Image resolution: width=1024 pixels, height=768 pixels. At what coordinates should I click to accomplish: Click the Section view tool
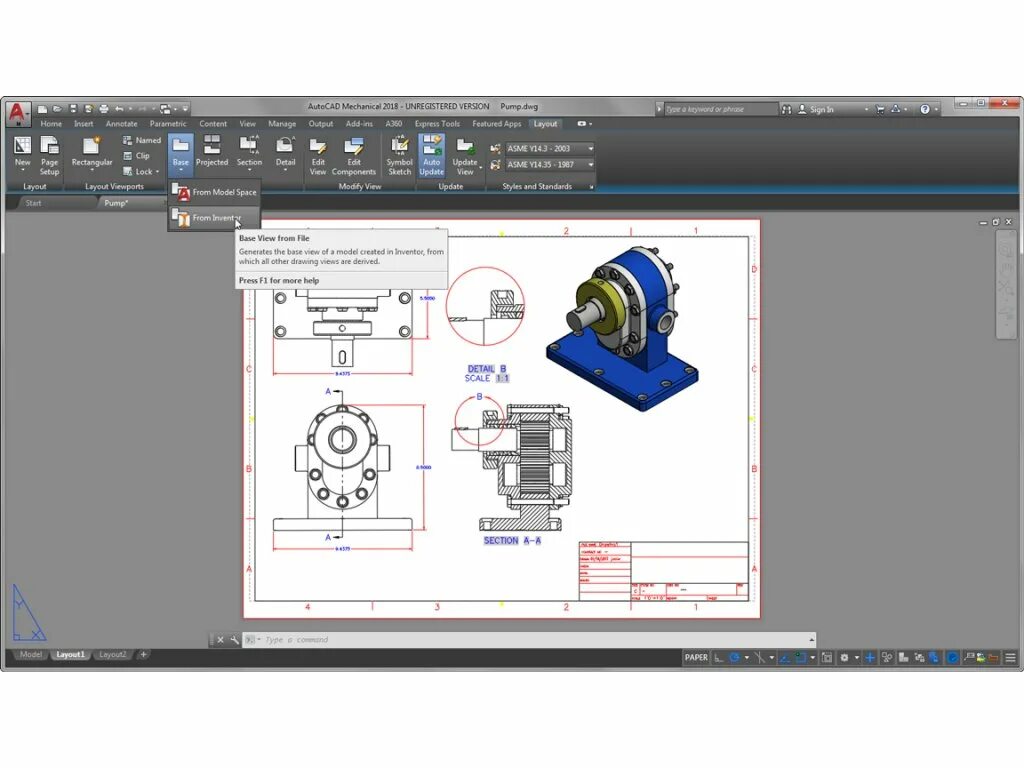(249, 153)
